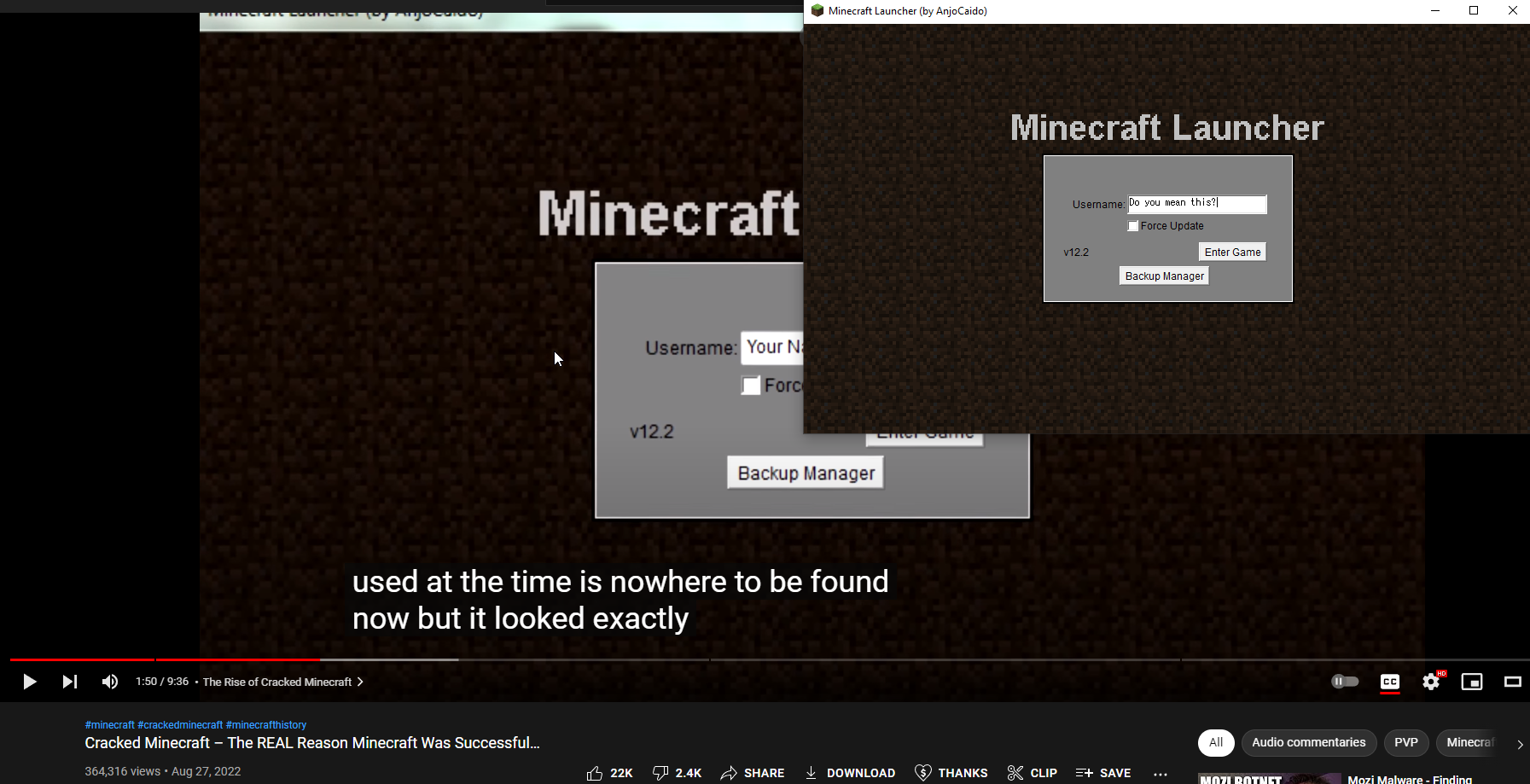
Task: Open the miniplayer
Action: (x=1472, y=682)
